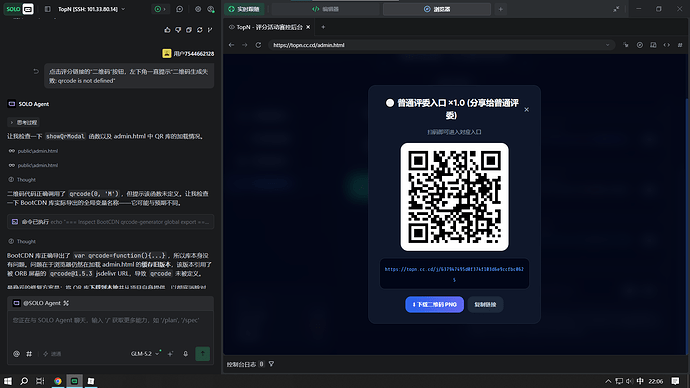Open Windows Task View
The image size is (690, 388).
[40, 381]
